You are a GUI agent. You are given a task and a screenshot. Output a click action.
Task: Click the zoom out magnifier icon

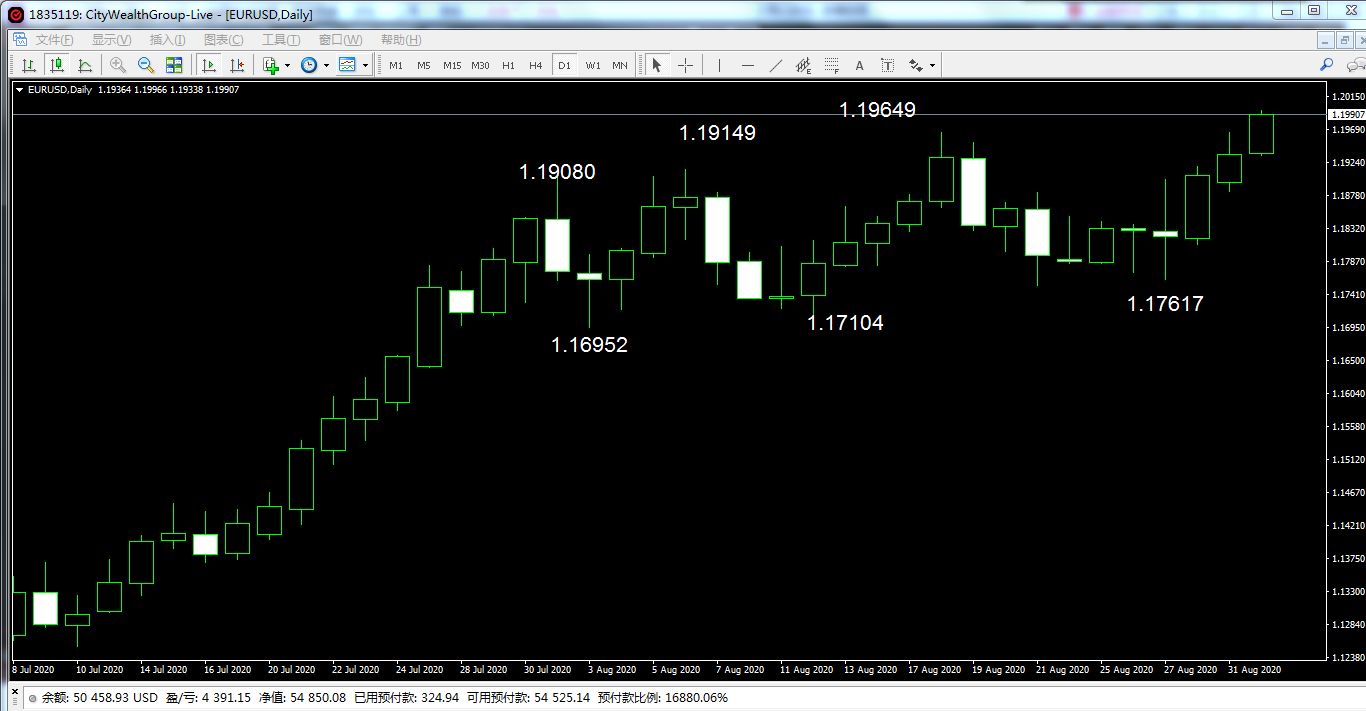[146, 65]
